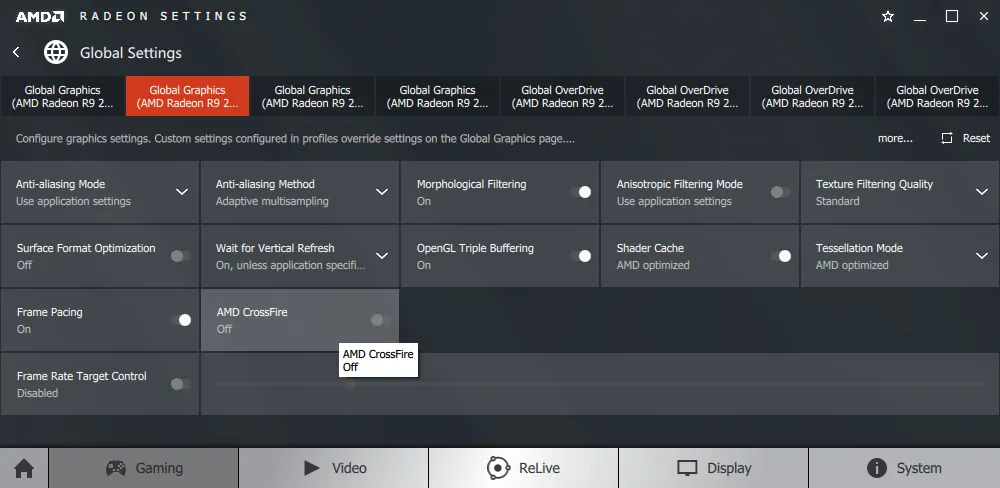Toggle Anisotropic Filtering Mode switch

[x=781, y=192]
